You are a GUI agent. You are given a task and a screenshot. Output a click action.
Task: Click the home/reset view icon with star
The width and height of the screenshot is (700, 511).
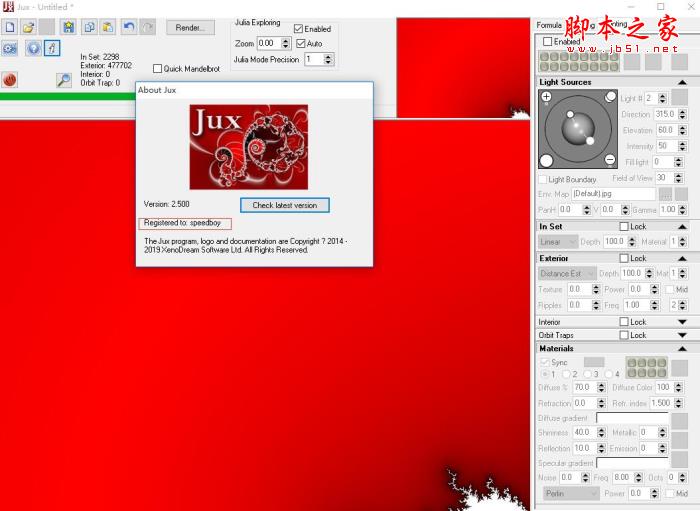pos(68,27)
